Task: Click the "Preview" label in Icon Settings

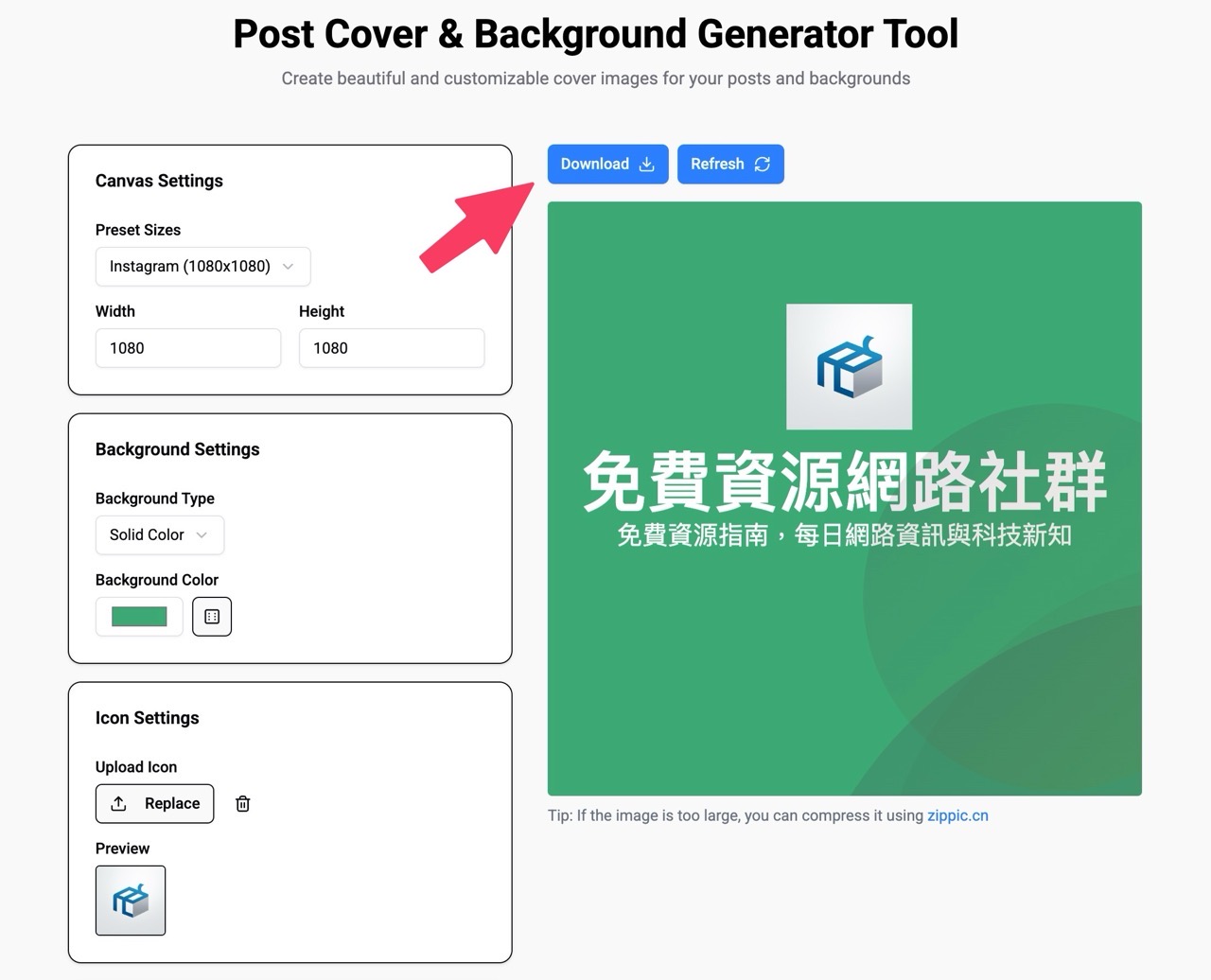Action: 123,849
